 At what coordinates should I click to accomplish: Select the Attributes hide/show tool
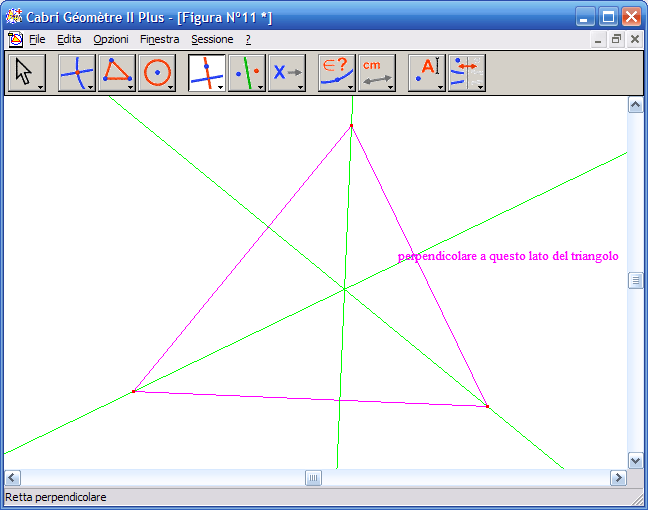pos(467,73)
